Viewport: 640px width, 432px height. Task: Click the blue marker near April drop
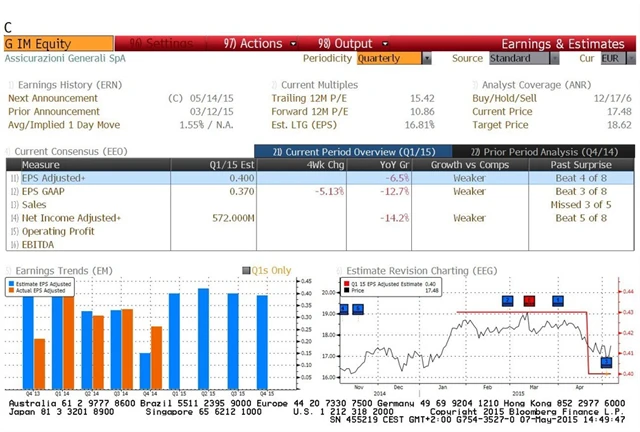[x=606, y=362]
